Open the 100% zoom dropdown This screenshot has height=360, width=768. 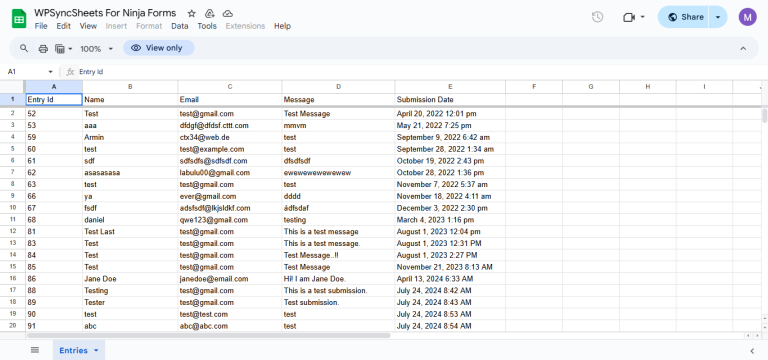96,48
